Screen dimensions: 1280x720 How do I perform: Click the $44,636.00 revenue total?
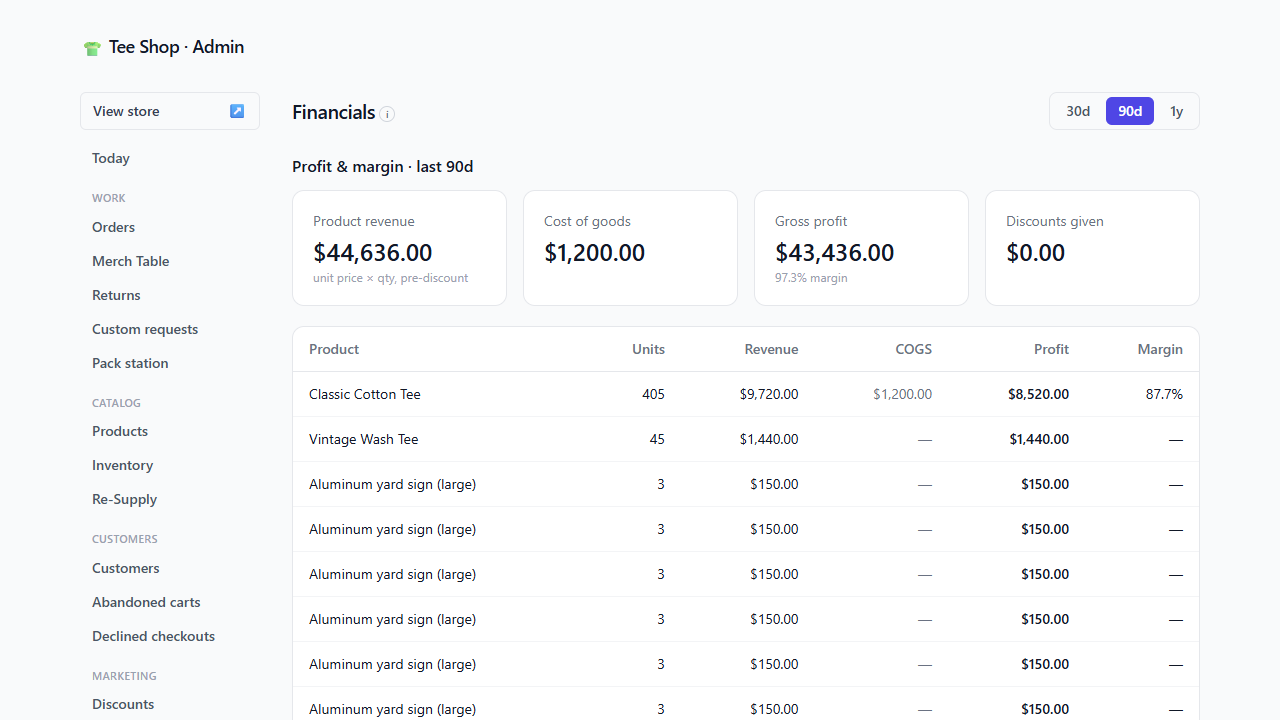click(373, 253)
